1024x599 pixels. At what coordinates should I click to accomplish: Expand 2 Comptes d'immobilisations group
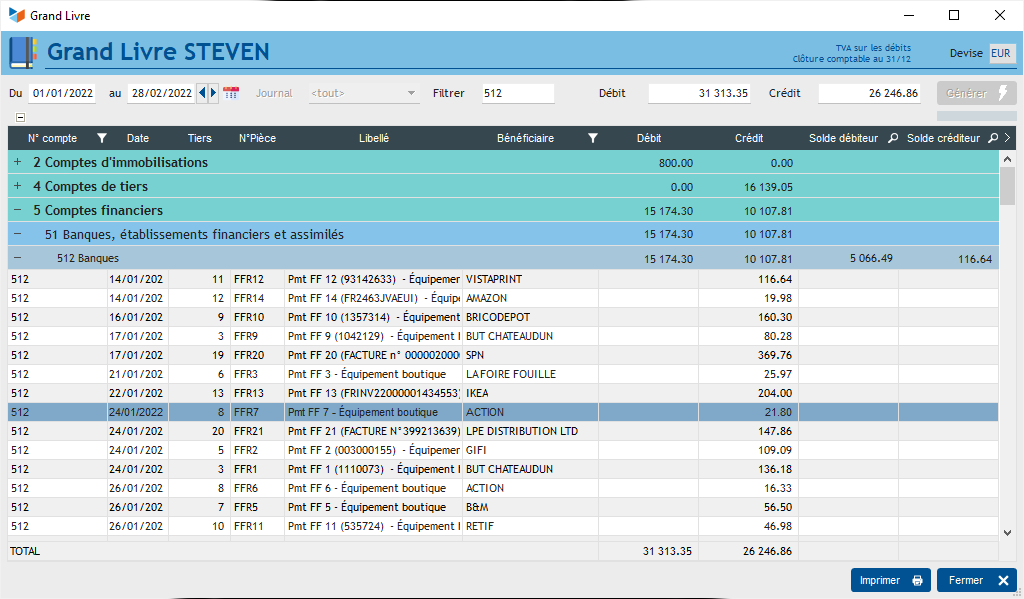pos(17,162)
